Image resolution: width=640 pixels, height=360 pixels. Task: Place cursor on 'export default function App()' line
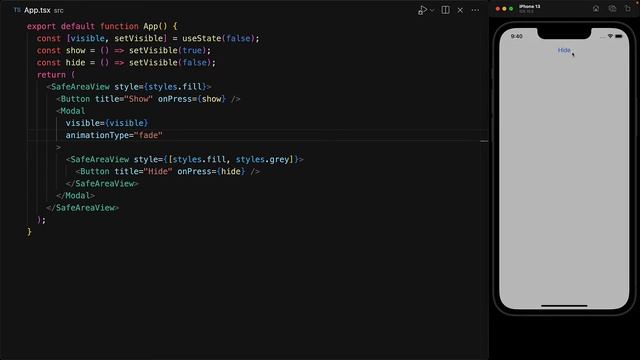click(x=102, y=26)
